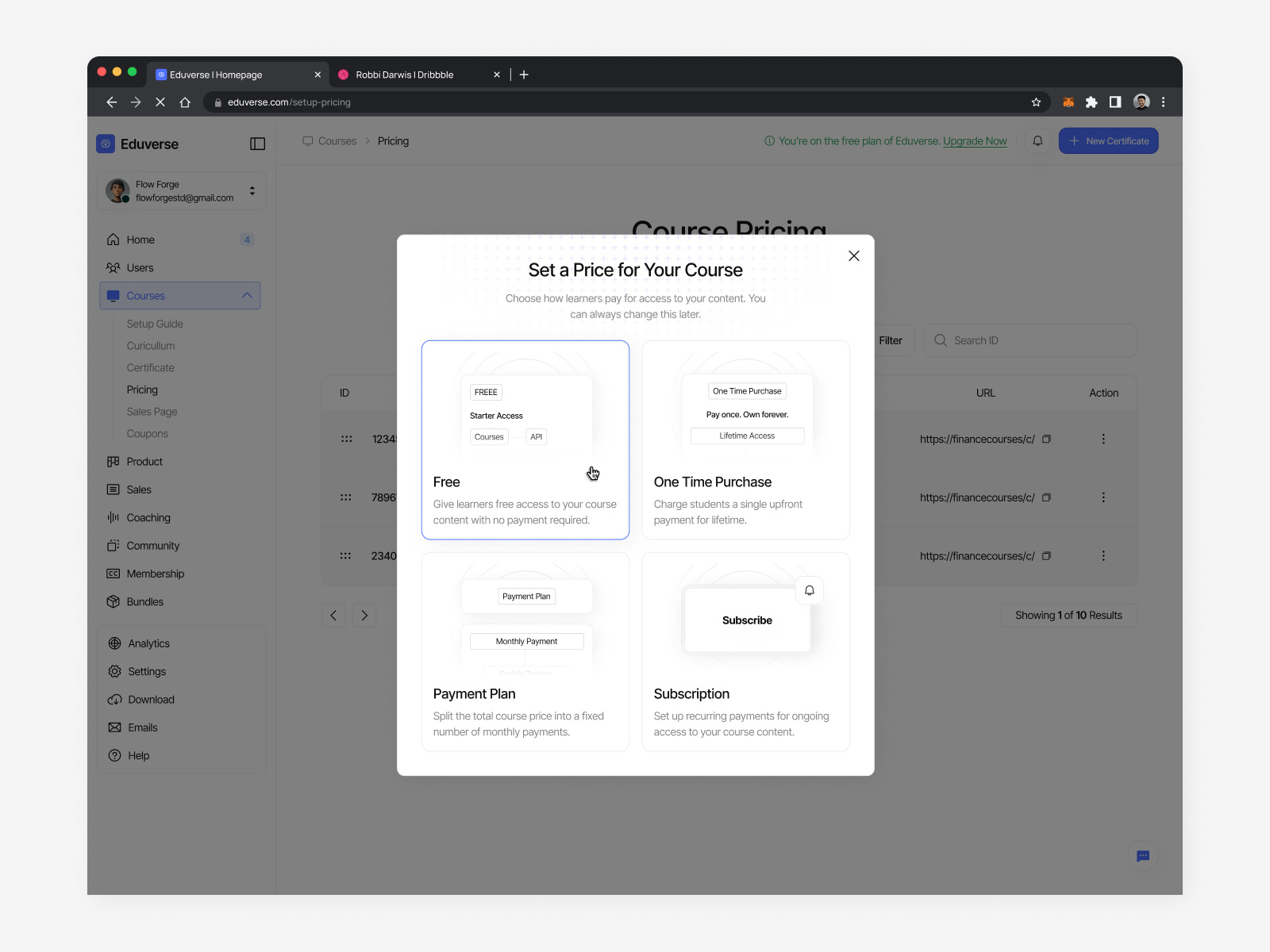This screenshot has height=952, width=1270.
Task: Click the New Certificate button
Action: (x=1108, y=141)
